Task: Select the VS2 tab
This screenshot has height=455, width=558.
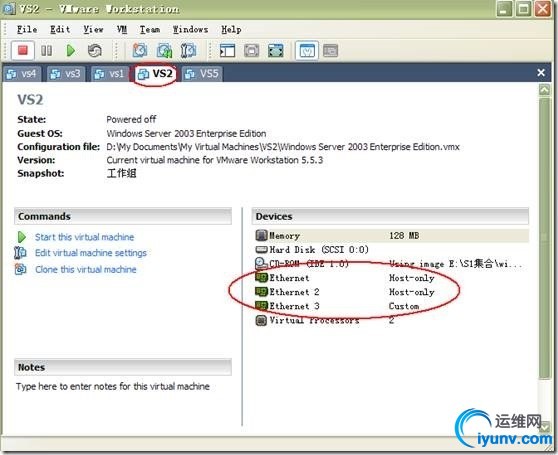Action: [x=156, y=74]
